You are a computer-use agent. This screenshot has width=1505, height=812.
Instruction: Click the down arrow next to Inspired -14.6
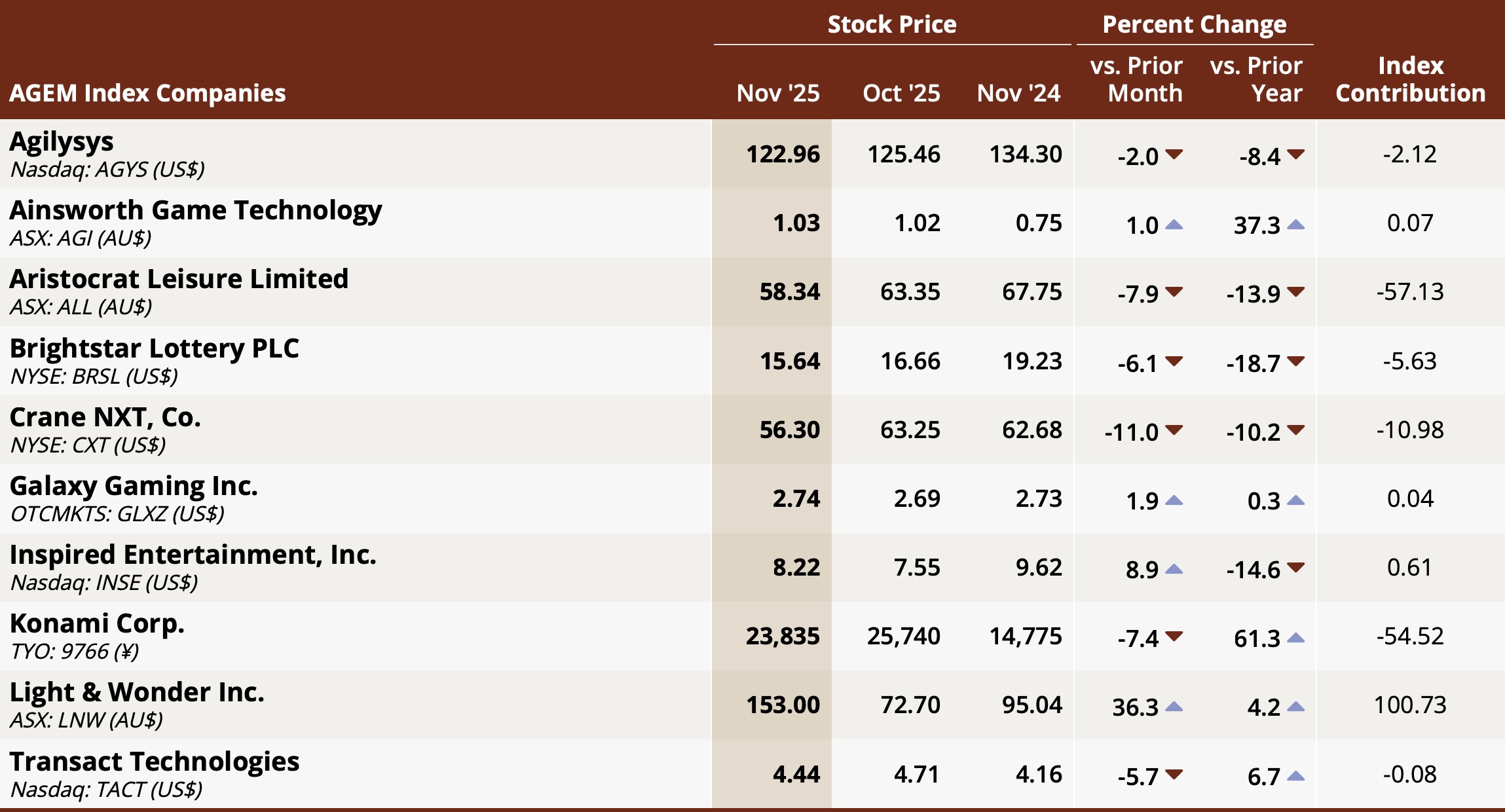(x=1295, y=567)
